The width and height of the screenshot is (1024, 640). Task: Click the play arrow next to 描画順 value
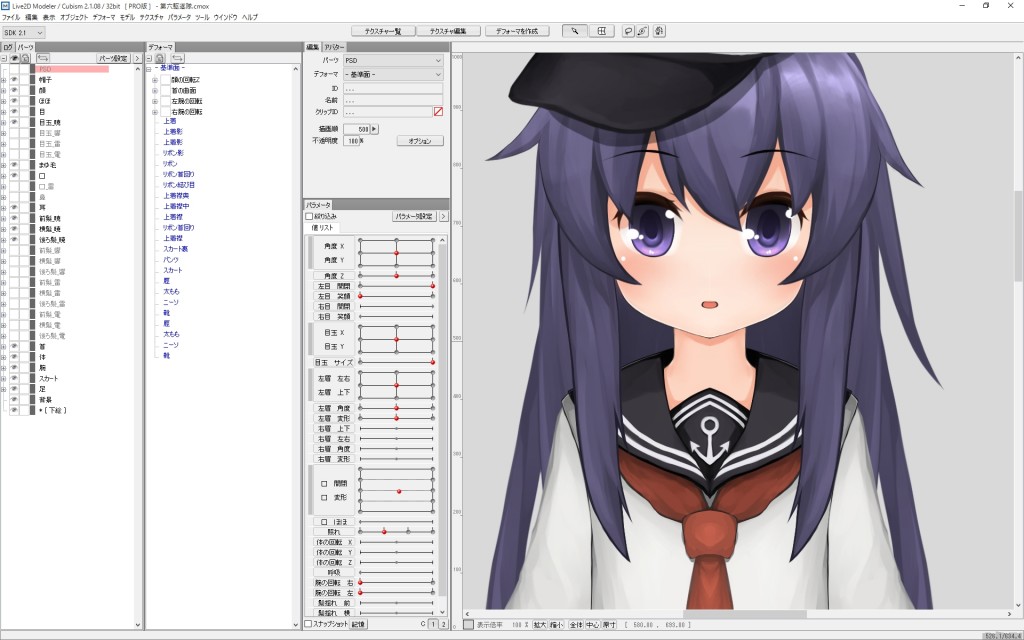click(374, 129)
